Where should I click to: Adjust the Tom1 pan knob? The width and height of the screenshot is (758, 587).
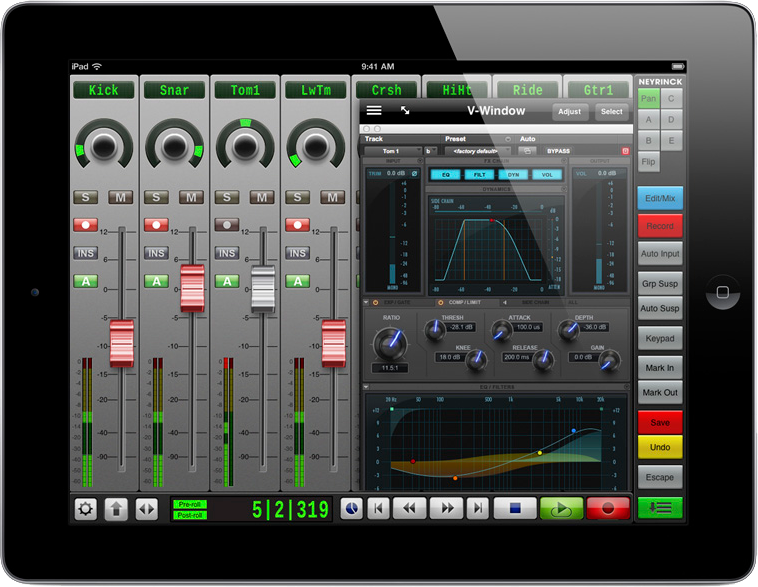245,145
